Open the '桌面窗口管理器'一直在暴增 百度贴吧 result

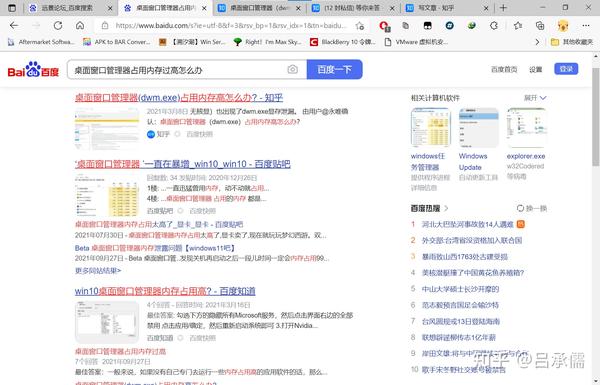(183, 164)
